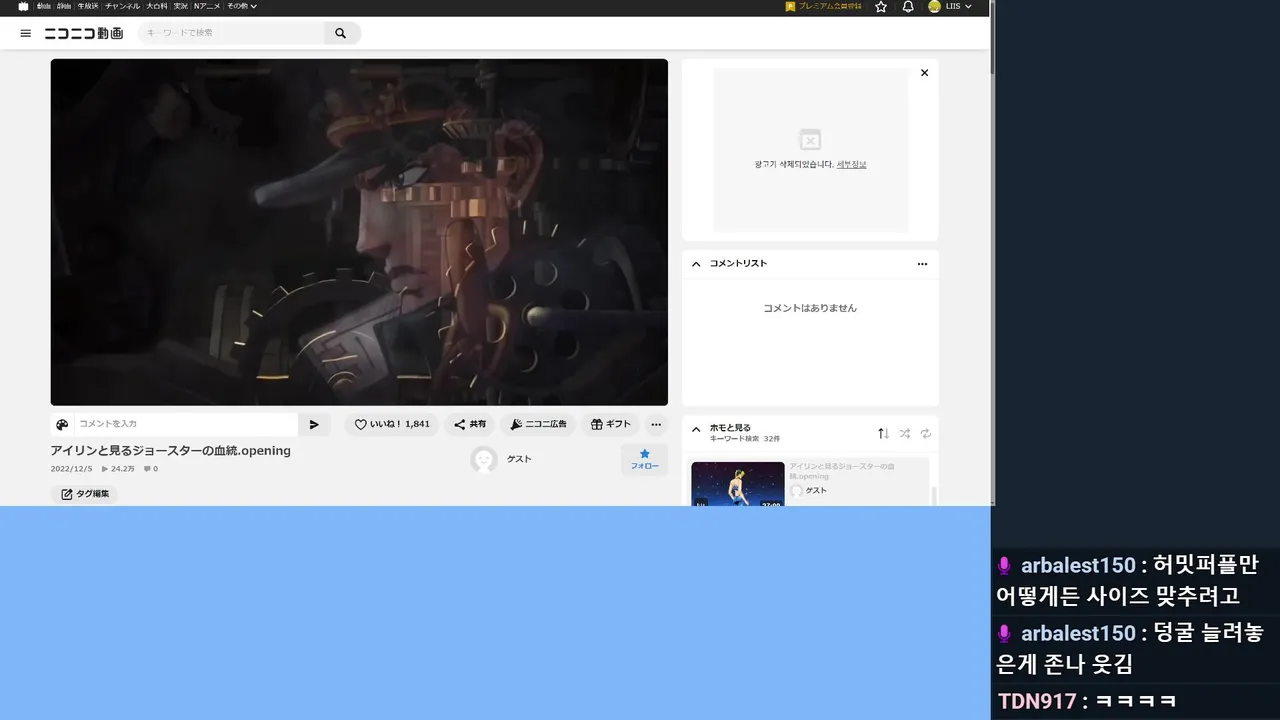This screenshot has width=1280, height=720.
Task: Open Nアニメ in the top menu
Action: (x=207, y=6)
